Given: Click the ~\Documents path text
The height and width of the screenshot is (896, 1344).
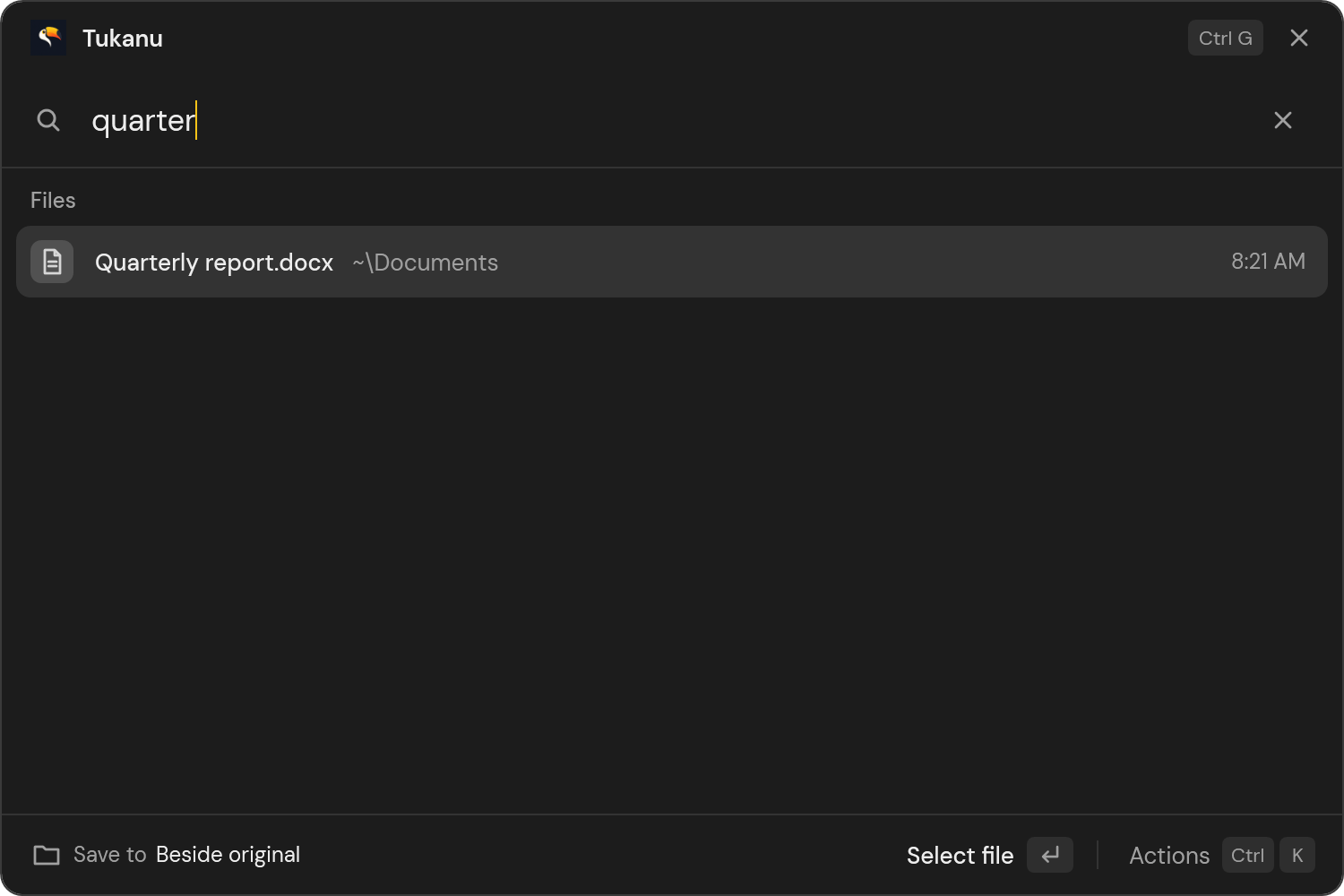Looking at the screenshot, I should pyautogui.click(x=426, y=263).
